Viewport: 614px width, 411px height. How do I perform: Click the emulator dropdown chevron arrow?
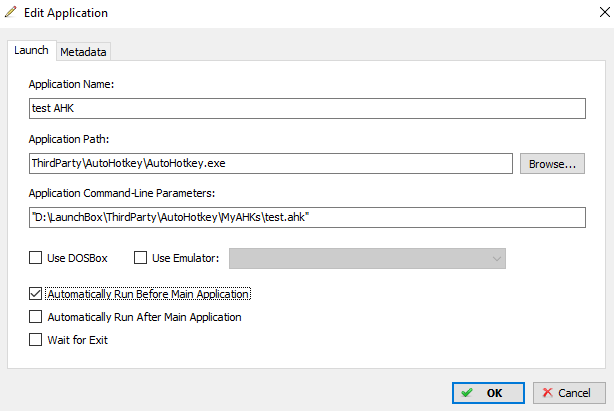tap(497, 259)
